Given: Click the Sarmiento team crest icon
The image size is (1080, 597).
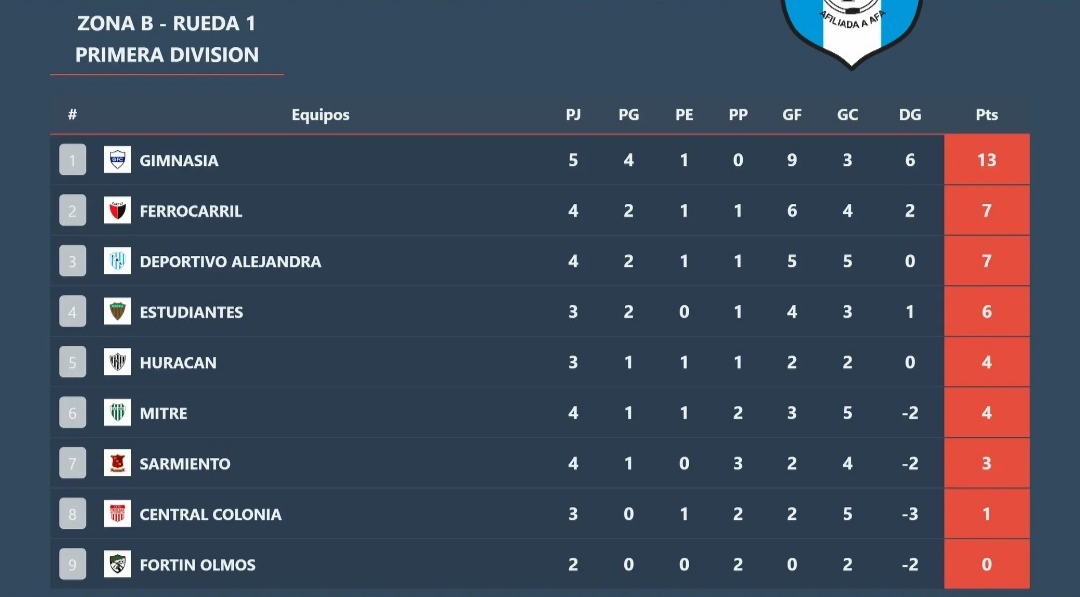Looking at the screenshot, I should pyautogui.click(x=117, y=463).
